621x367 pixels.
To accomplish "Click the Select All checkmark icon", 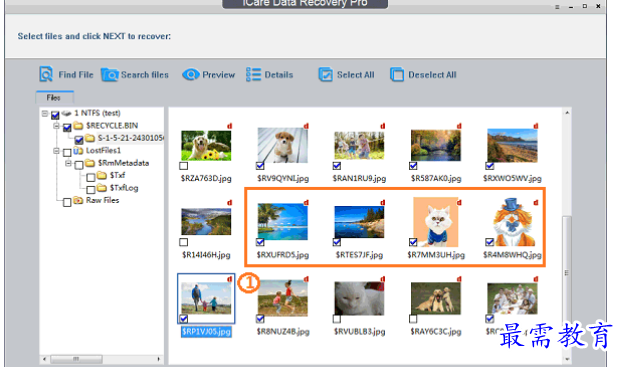I will tap(326, 74).
